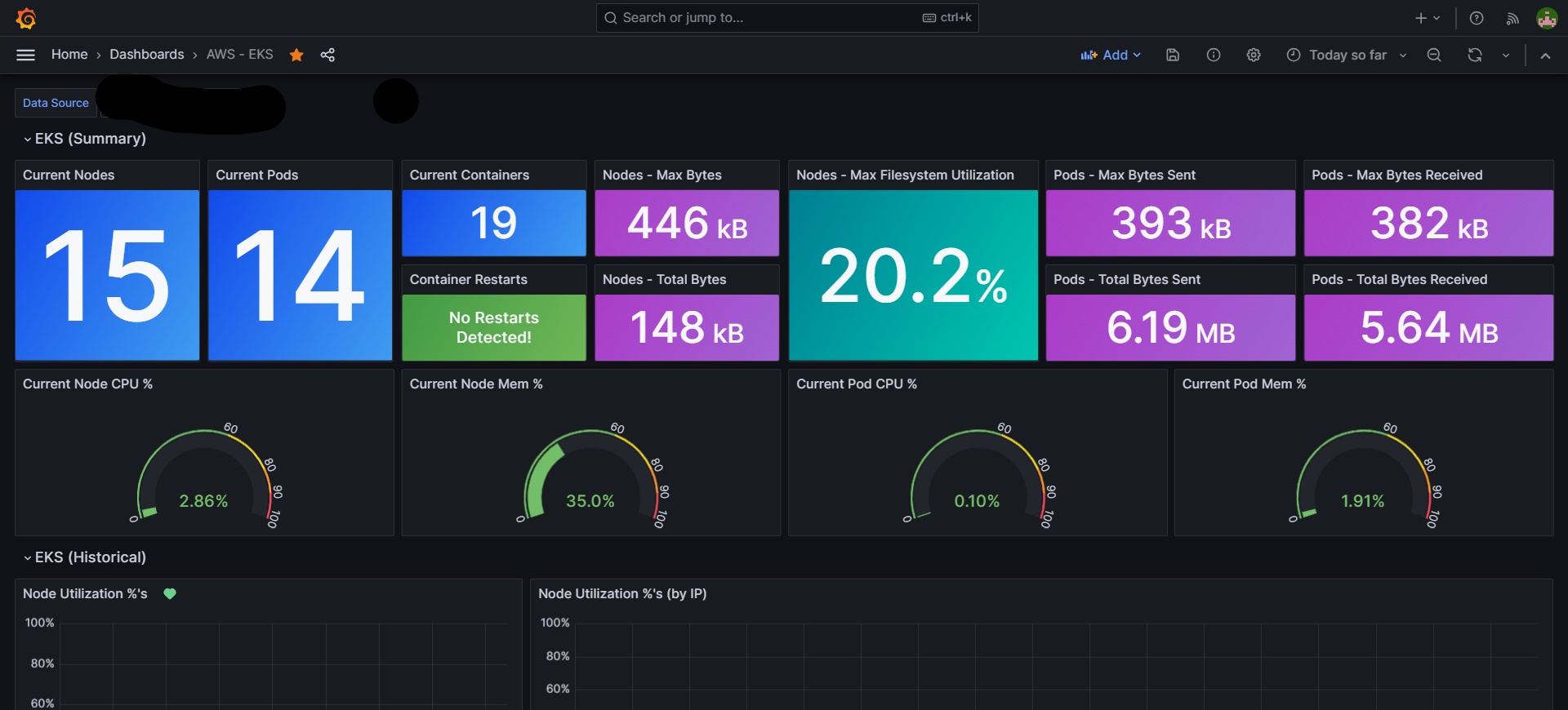
Task: Share the dashboard via share icon
Action: pos(327,55)
